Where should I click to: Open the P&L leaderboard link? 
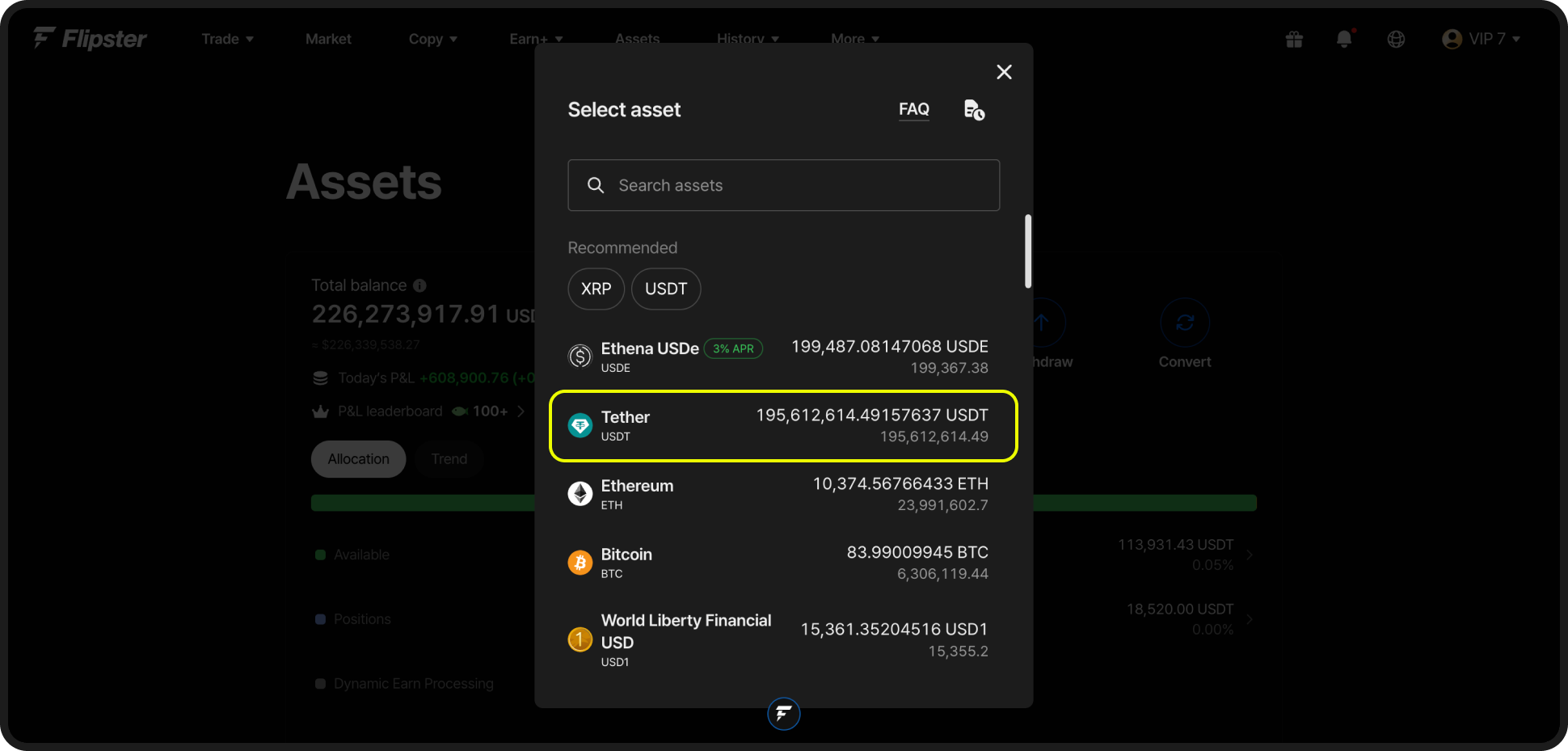418,411
